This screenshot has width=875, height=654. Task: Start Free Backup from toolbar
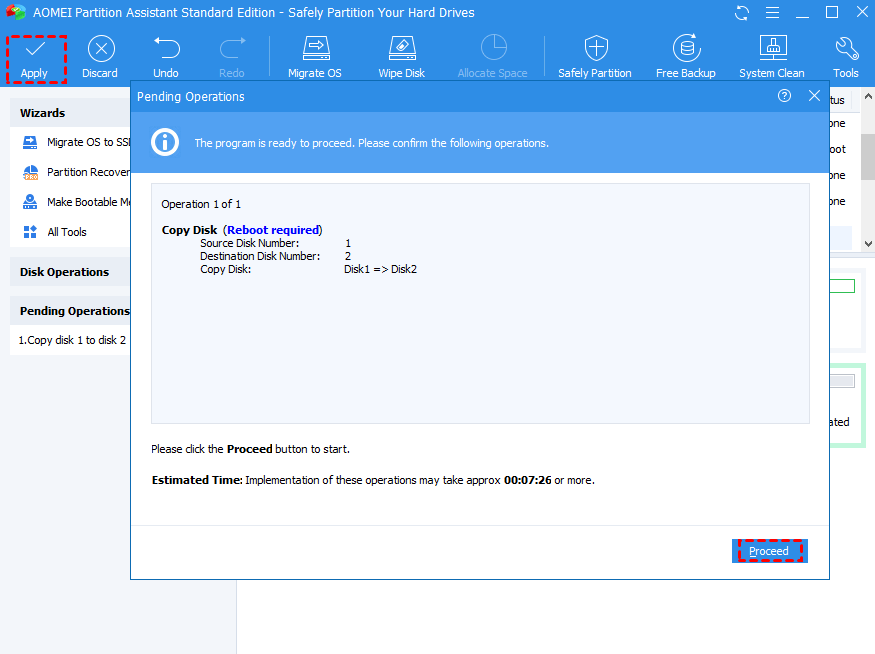tap(685, 49)
